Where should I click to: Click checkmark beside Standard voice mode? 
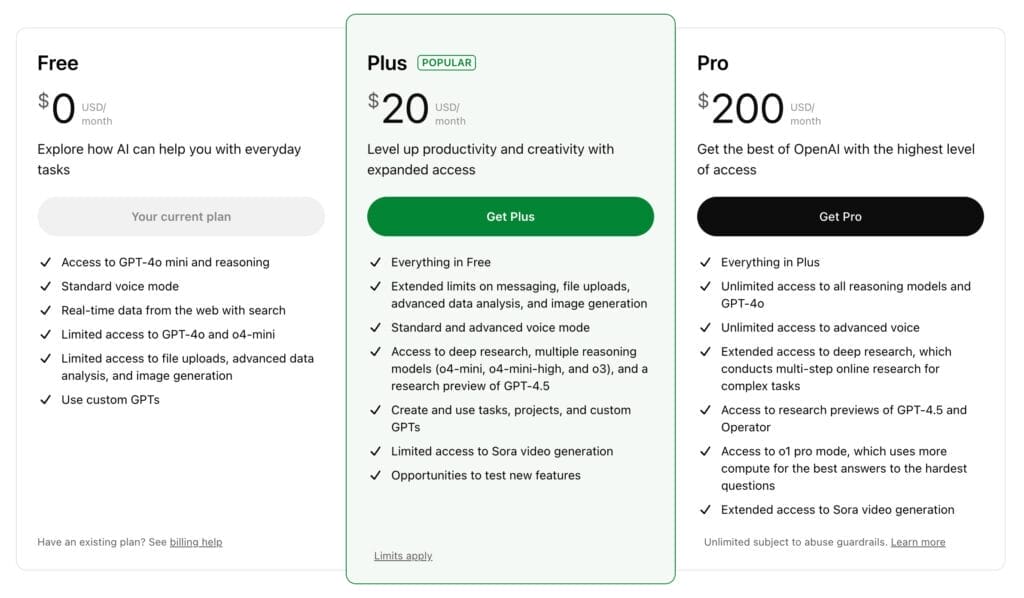coord(46,286)
